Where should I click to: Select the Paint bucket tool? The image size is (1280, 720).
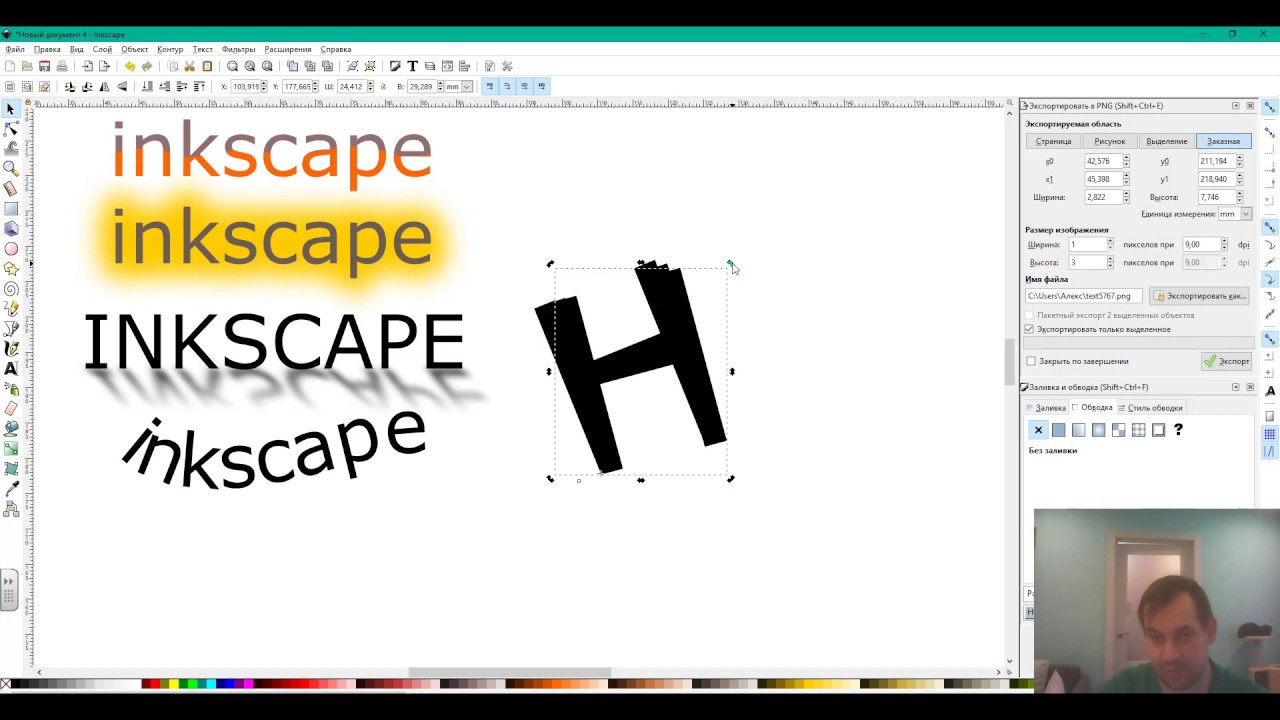pos(11,428)
